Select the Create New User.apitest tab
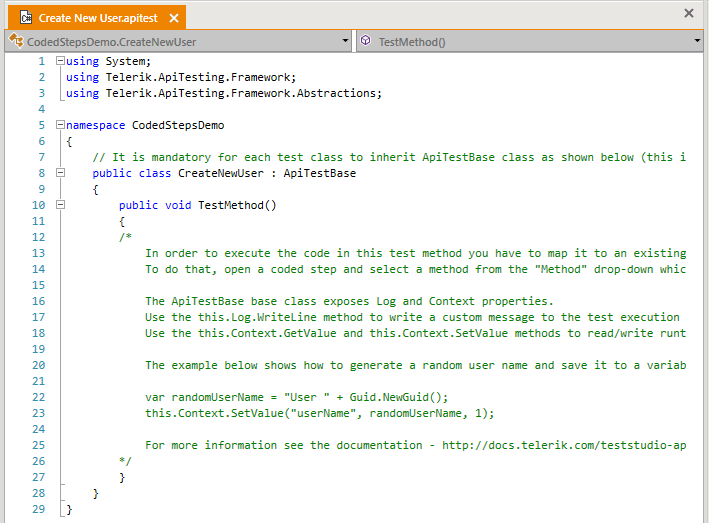The image size is (709, 523). [97, 18]
